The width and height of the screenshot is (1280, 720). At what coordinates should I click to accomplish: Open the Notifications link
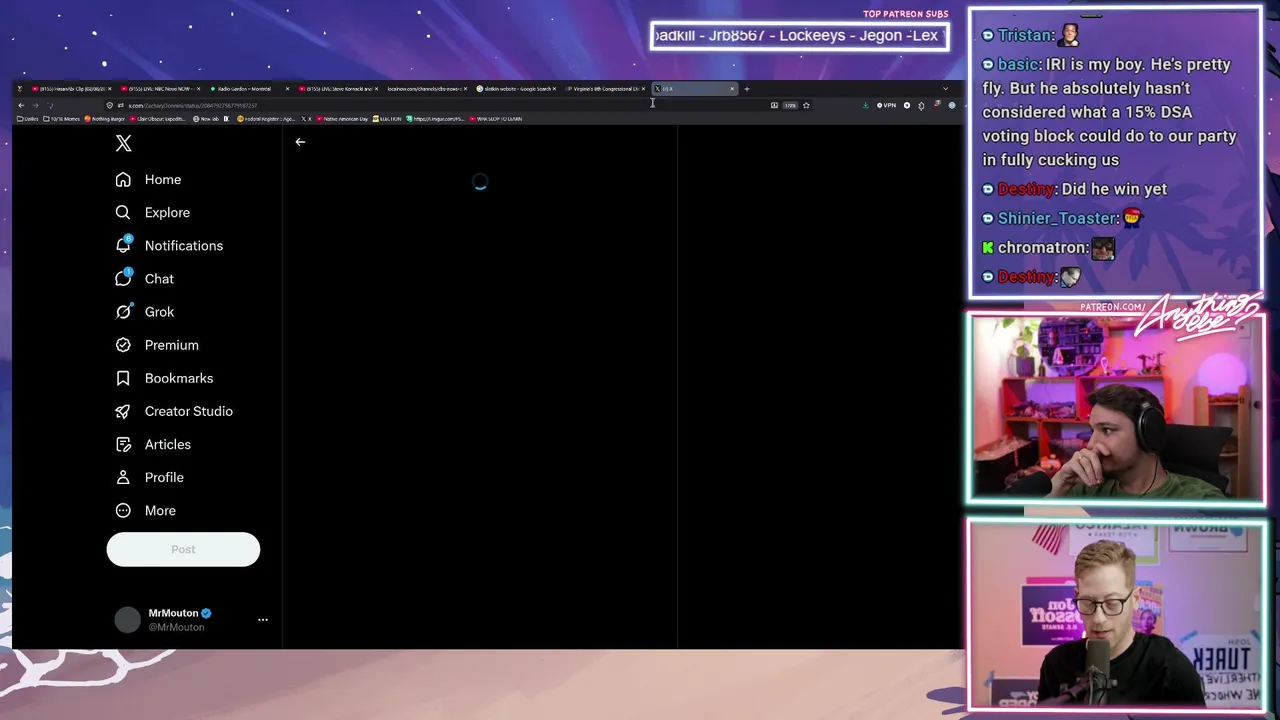(x=184, y=246)
